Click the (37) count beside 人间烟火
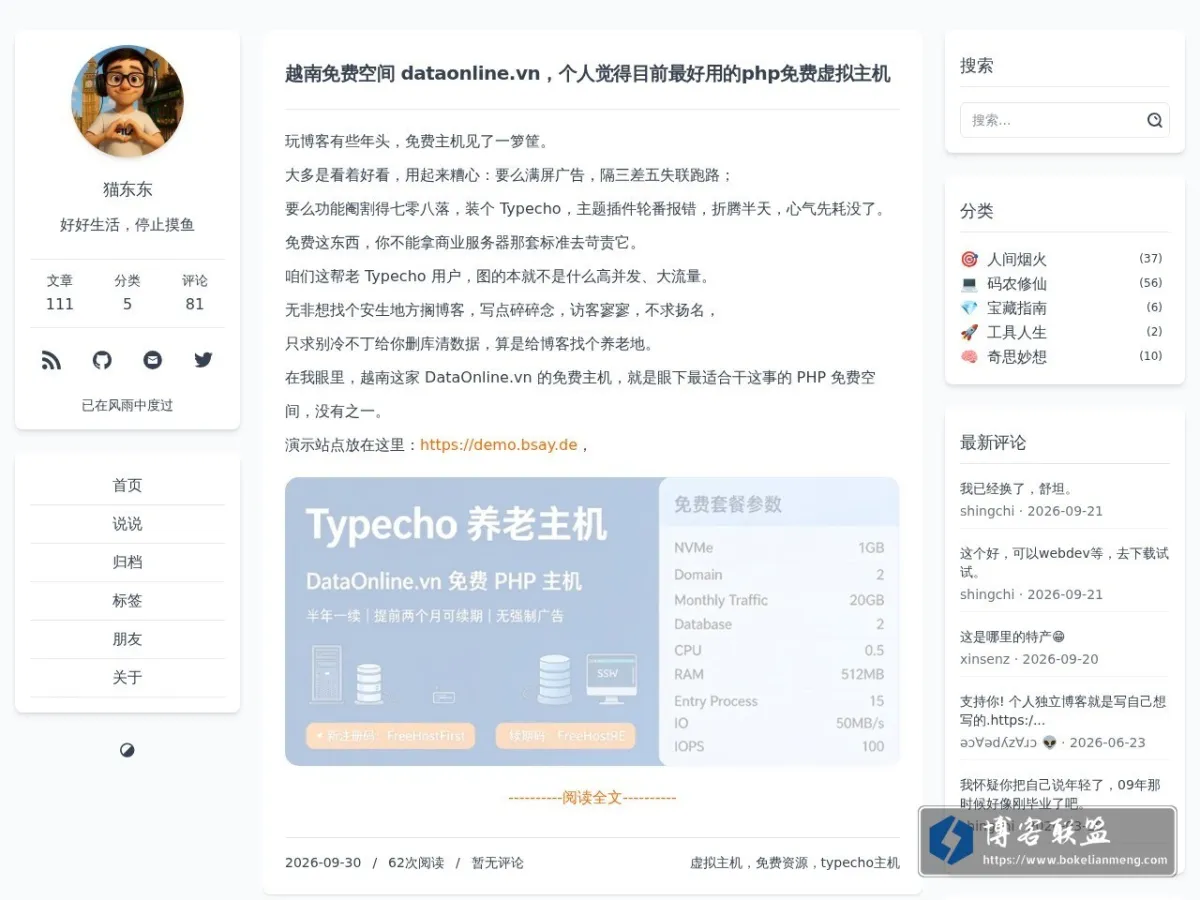 click(1151, 259)
